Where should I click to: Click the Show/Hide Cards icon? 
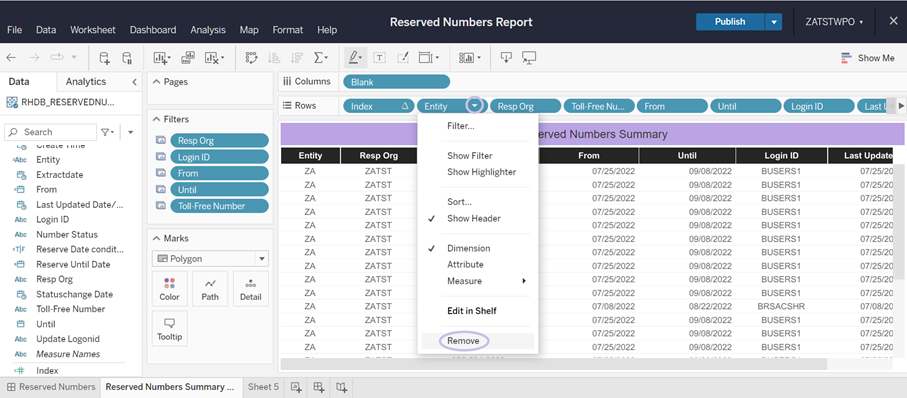tap(469, 58)
